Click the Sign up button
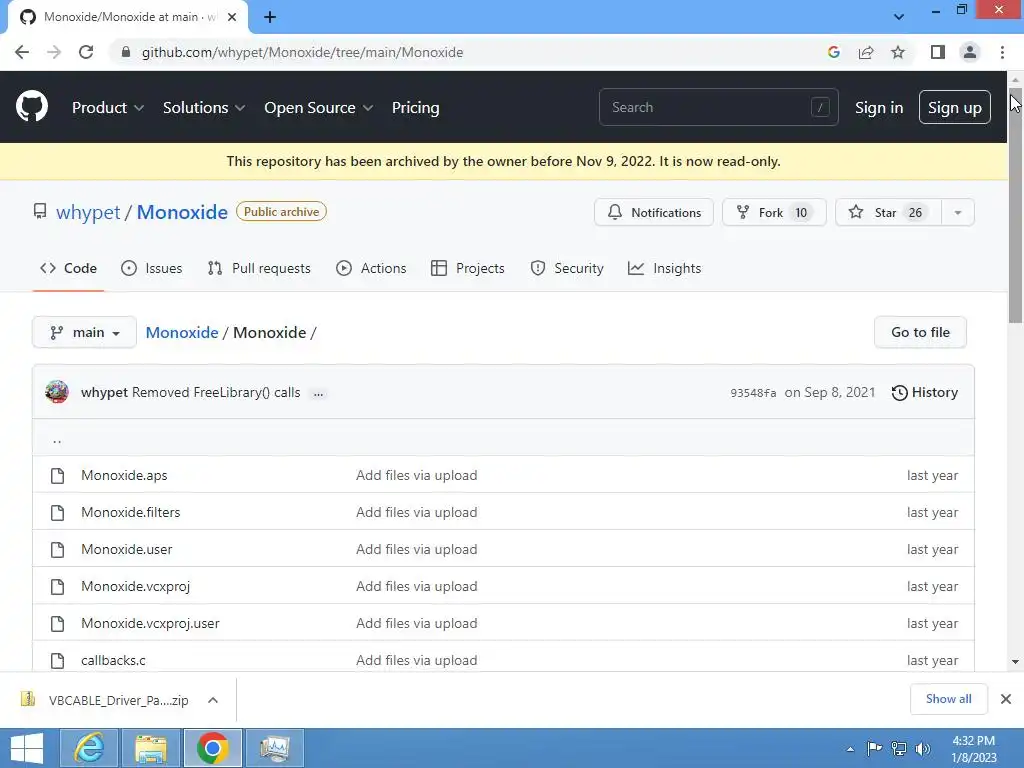 point(955,108)
